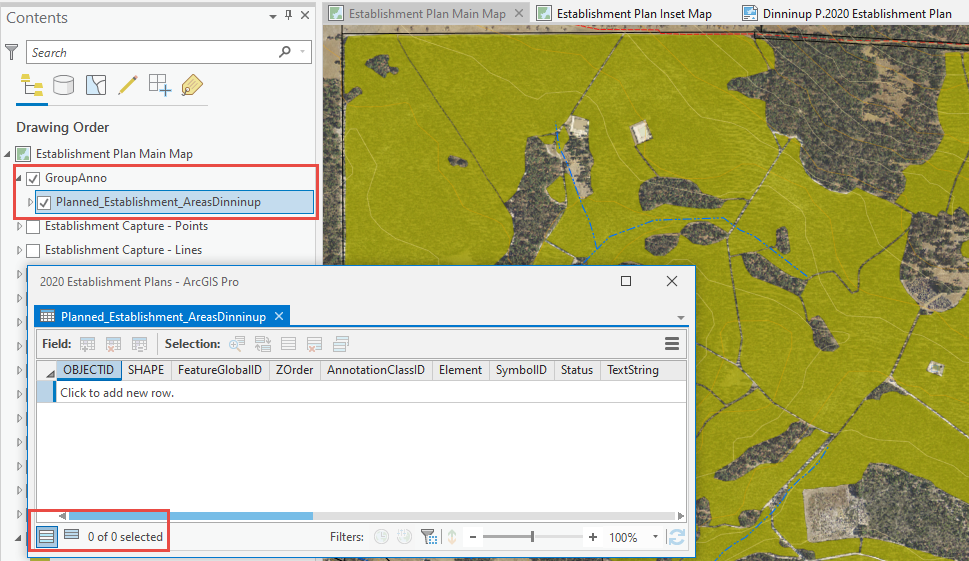The width and height of the screenshot is (969, 561).
Task: Expand Planned_Establishment_AreasDinninup layer
Action: point(30,202)
